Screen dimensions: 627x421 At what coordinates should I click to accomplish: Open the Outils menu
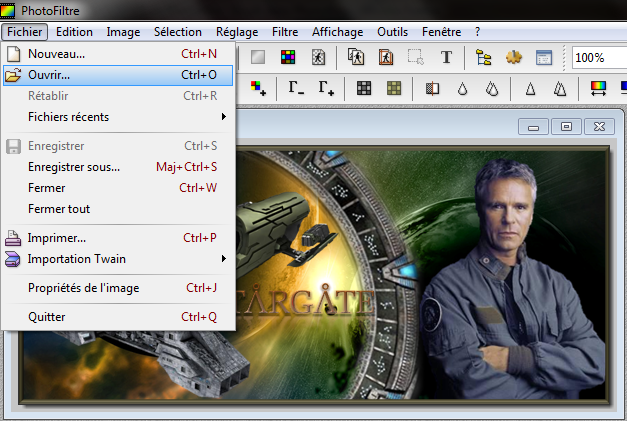392,32
